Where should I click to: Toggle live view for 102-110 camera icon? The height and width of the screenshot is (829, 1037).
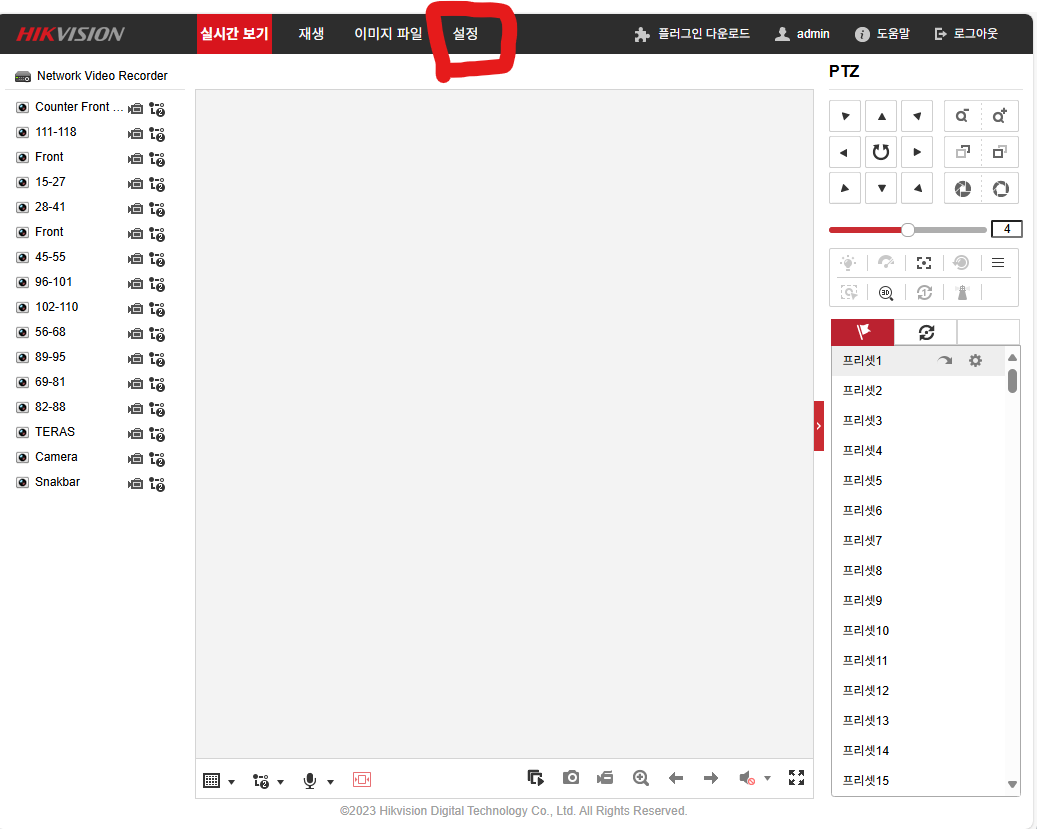tap(22, 308)
